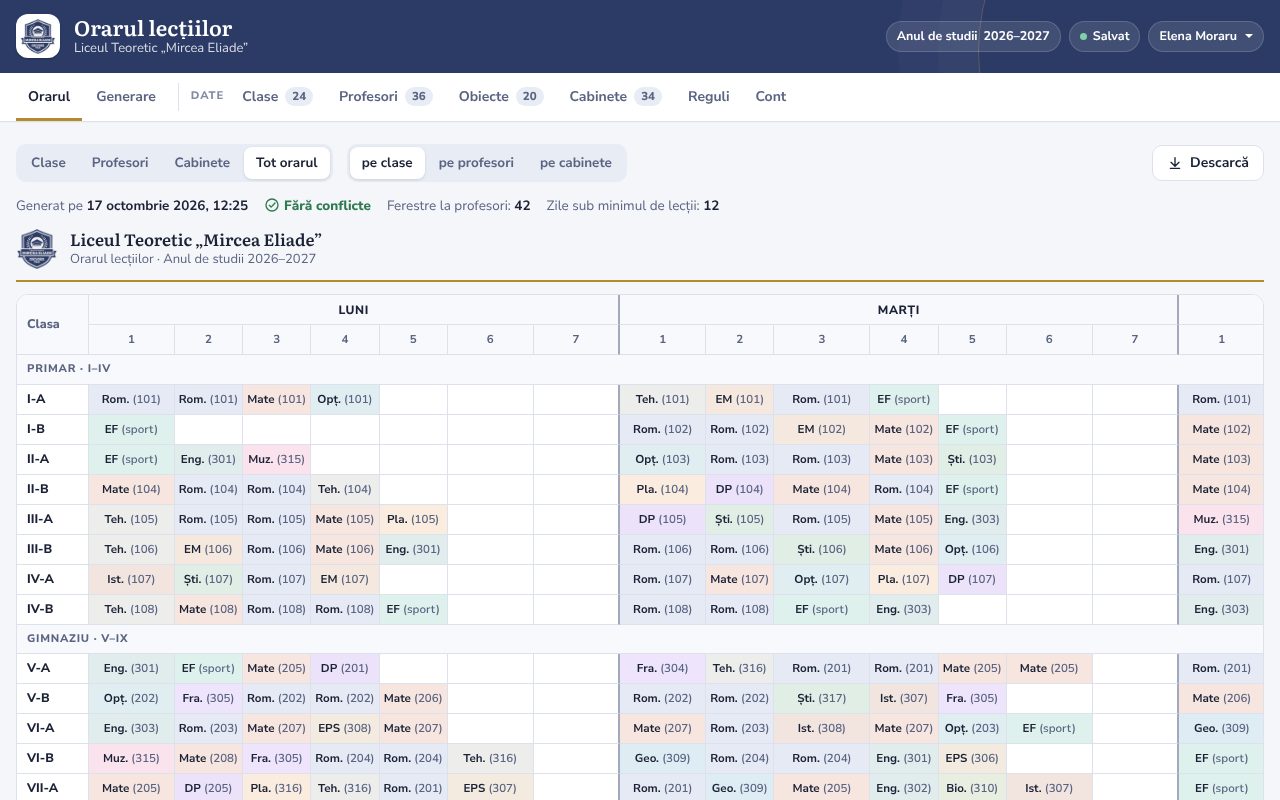Click the green dot in Salvat status
The width and height of the screenshot is (1280, 800).
coord(1083,36)
